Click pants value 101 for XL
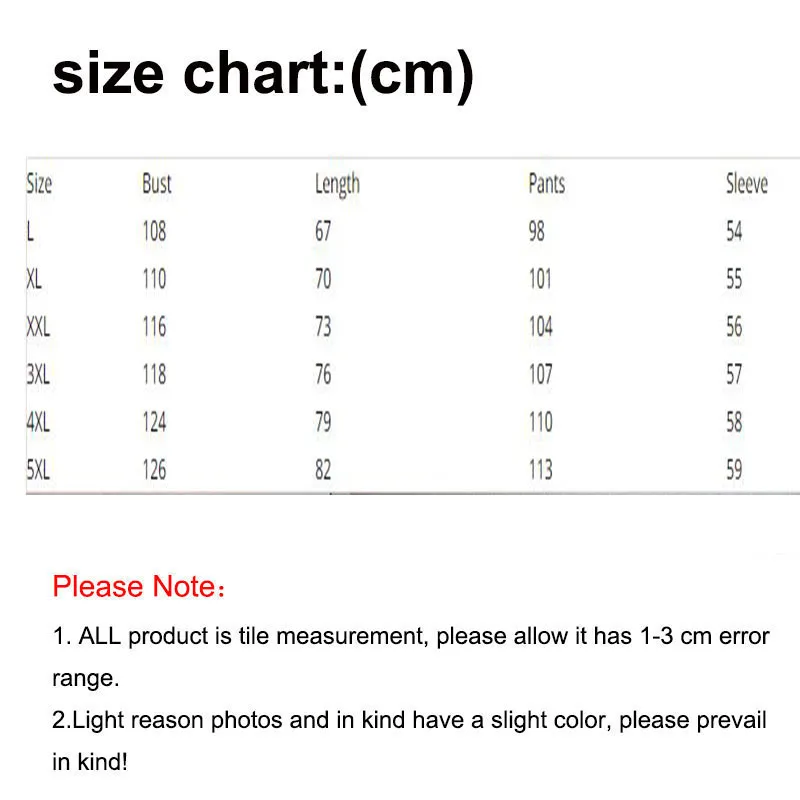This screenshot has width=800, height=800. pos(540,279)
